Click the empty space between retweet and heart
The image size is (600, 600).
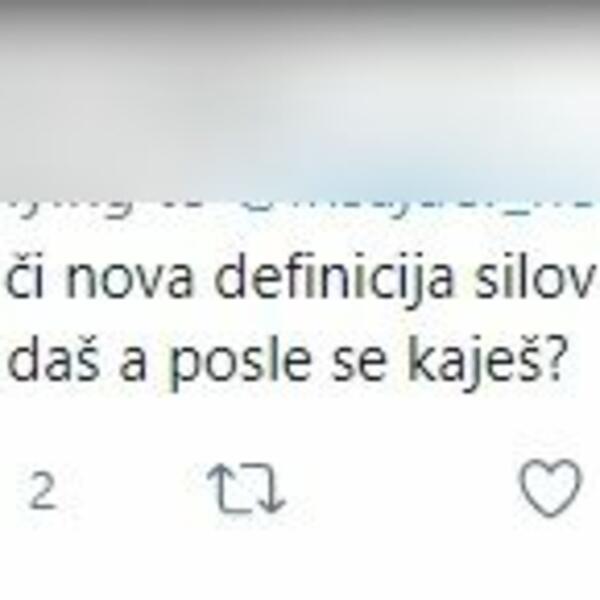[402, 488]
